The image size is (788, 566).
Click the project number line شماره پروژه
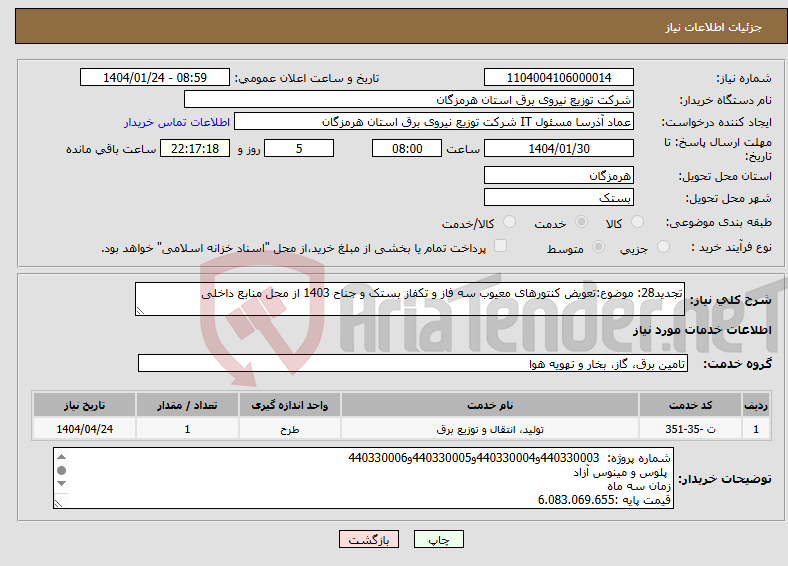point(510,458)
